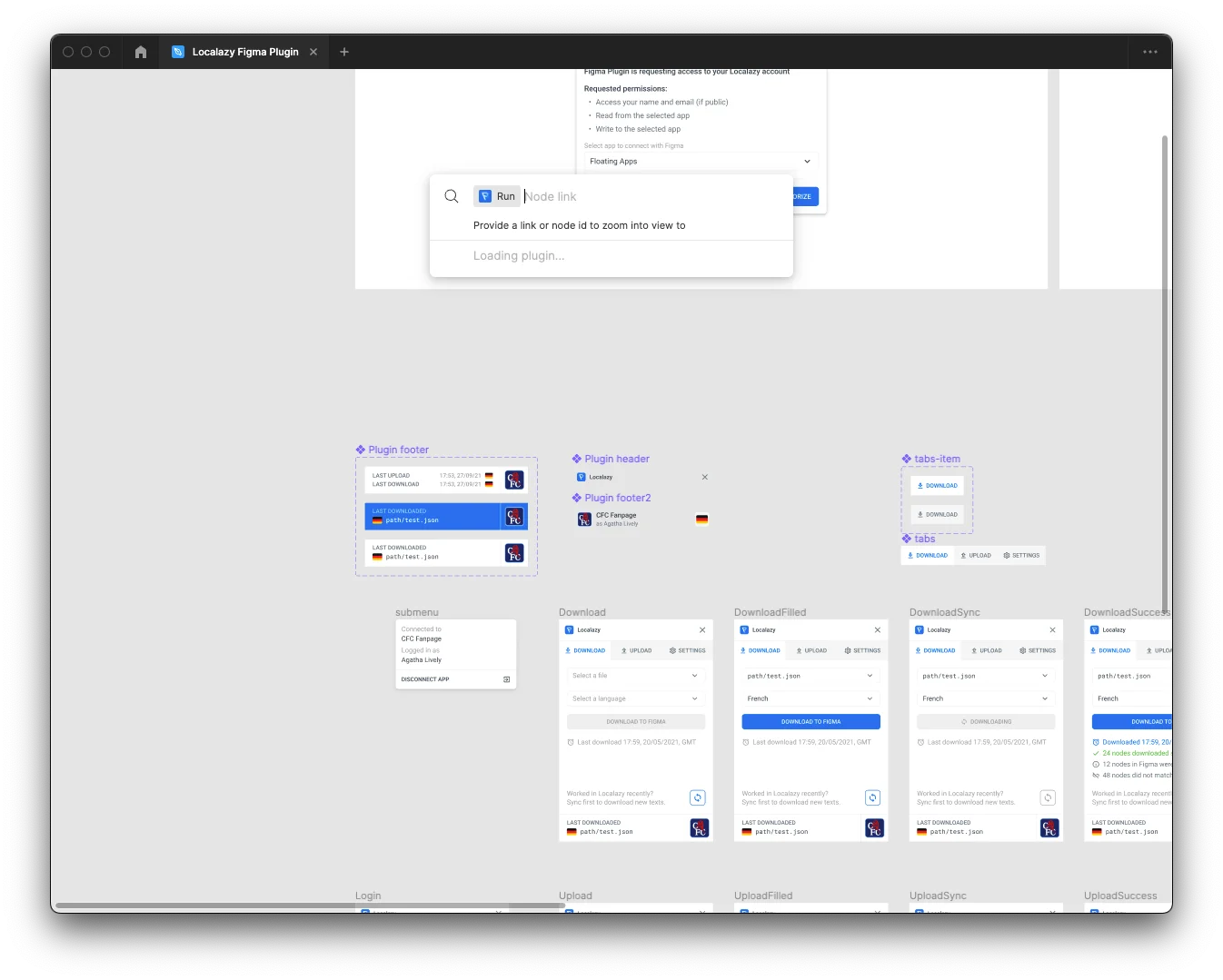
Task: Click the ellipsis menu icon at top right
Action: coord(1149,52)
